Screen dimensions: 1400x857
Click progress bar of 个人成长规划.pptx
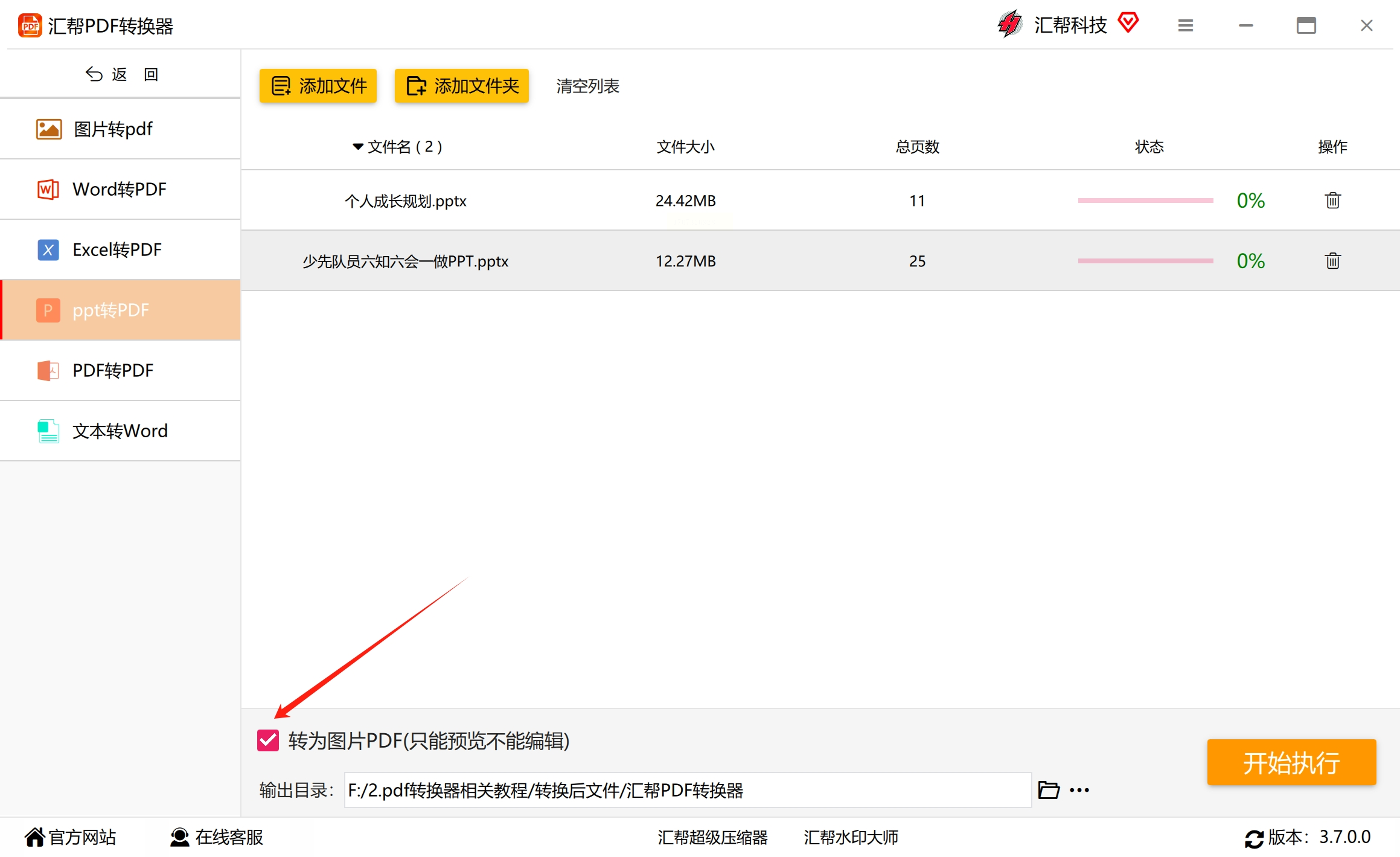coord(1145,201)
